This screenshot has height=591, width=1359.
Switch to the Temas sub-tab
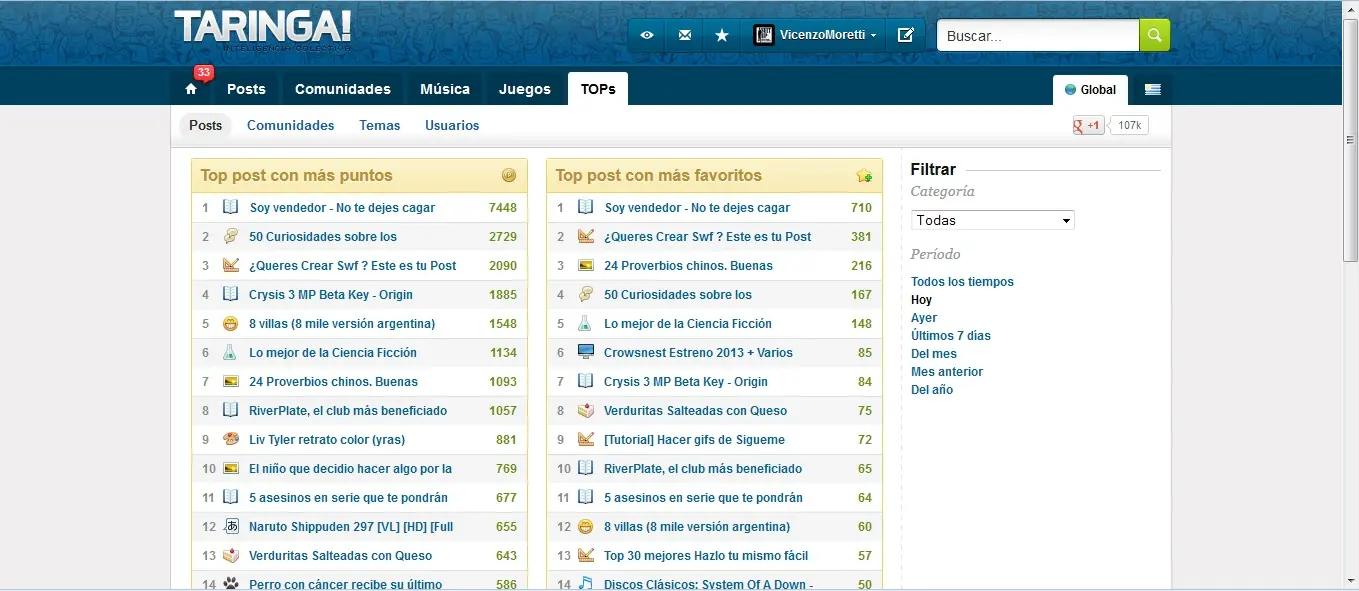click(x=380, y=125)
